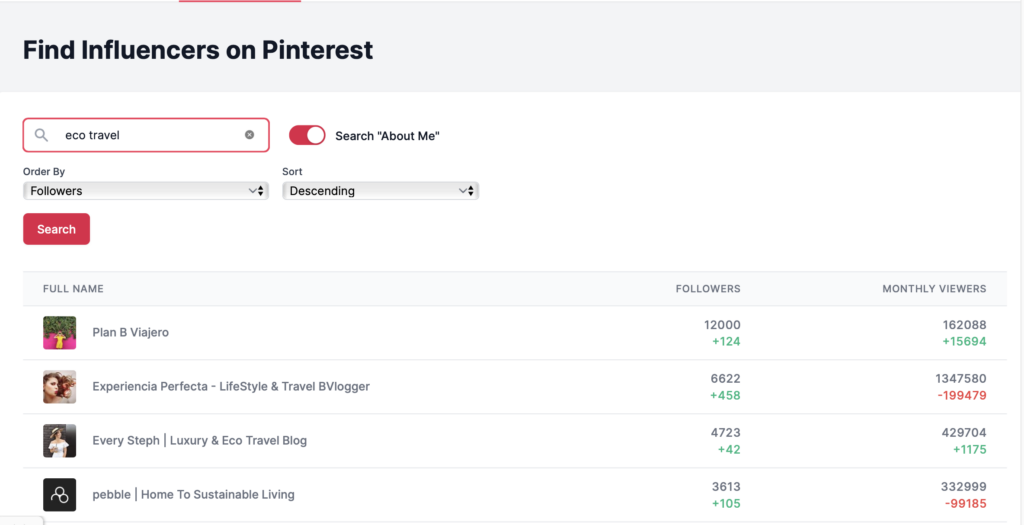Select the +15694 viewers change
Image resolution: width=1024 pixels, height=525 pixels.
pyautogui.click(x=965, y=342)
